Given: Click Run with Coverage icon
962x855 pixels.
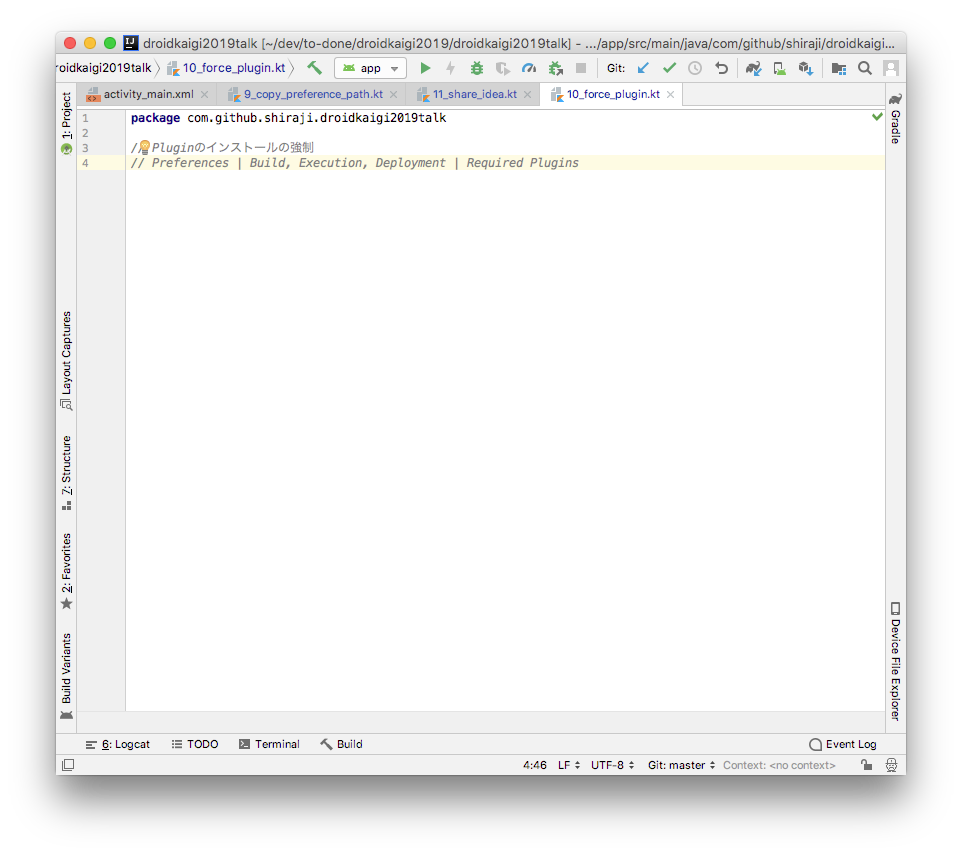Looking at the screenshot, I should click(503, 68).
